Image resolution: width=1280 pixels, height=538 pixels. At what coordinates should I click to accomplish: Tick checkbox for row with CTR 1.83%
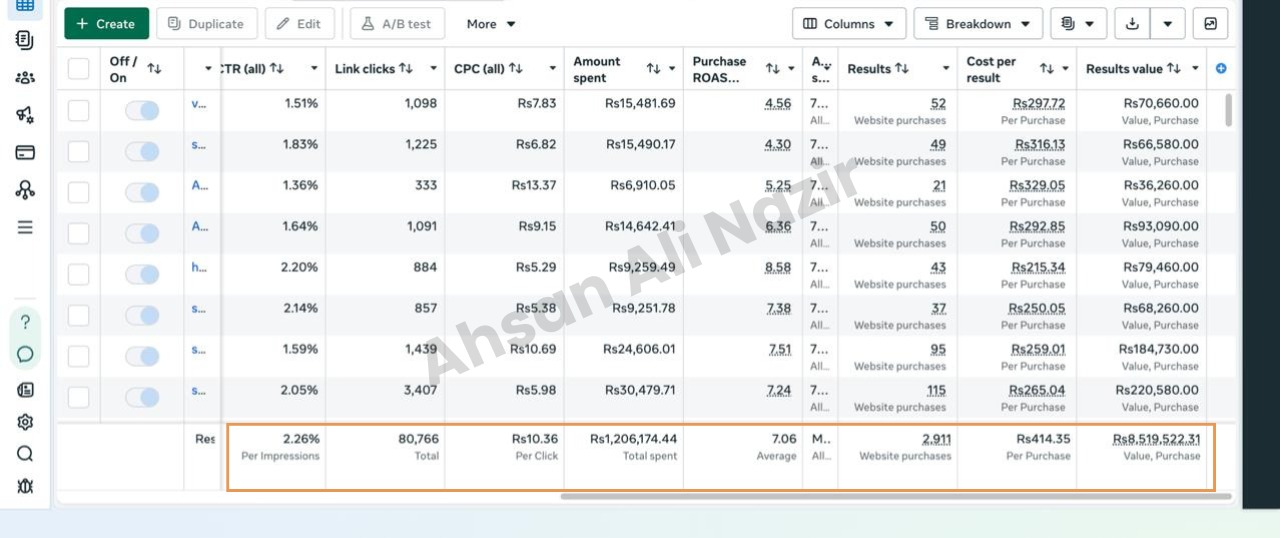coord(78,151)
